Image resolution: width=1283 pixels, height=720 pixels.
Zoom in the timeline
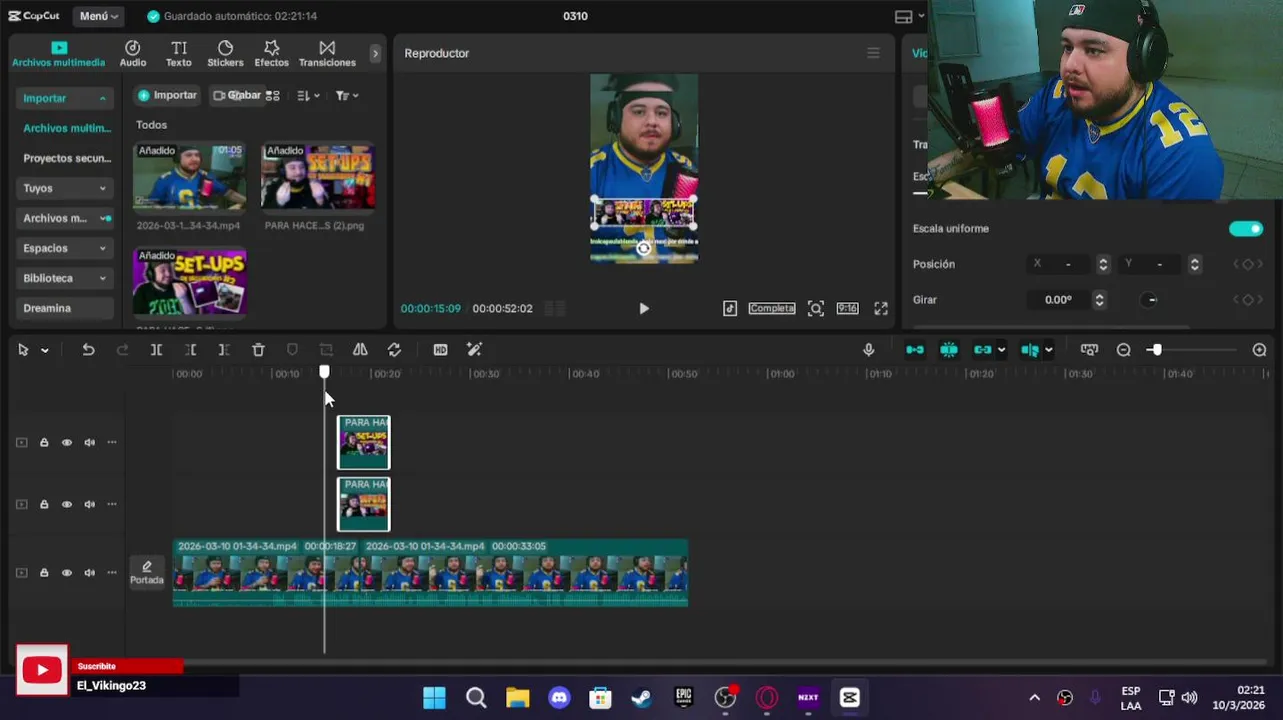coord(1259,350)
